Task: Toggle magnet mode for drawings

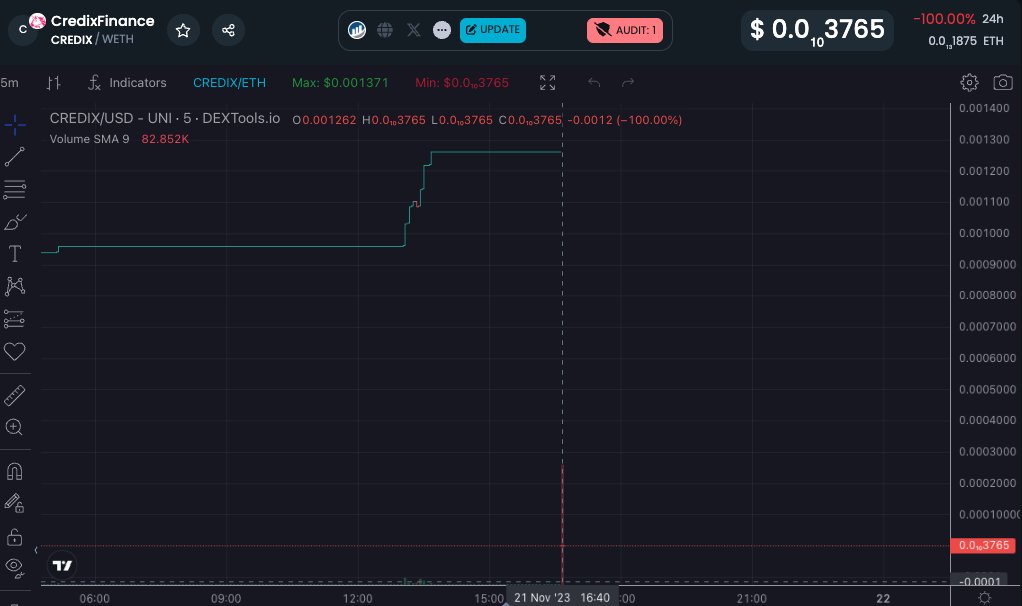Action: tap(15, 471)
